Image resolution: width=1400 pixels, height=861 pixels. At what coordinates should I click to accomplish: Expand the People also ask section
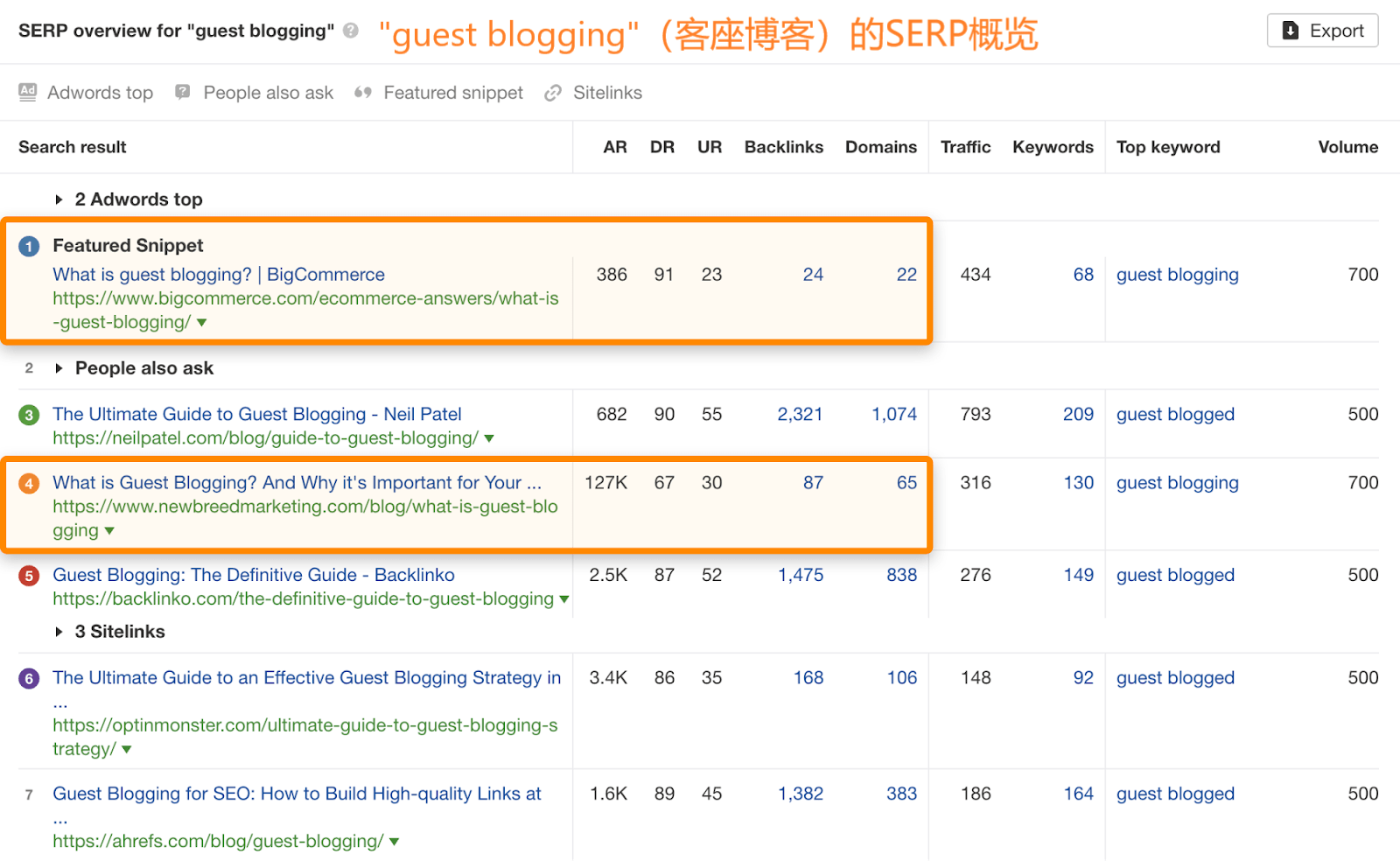(59, 367)
